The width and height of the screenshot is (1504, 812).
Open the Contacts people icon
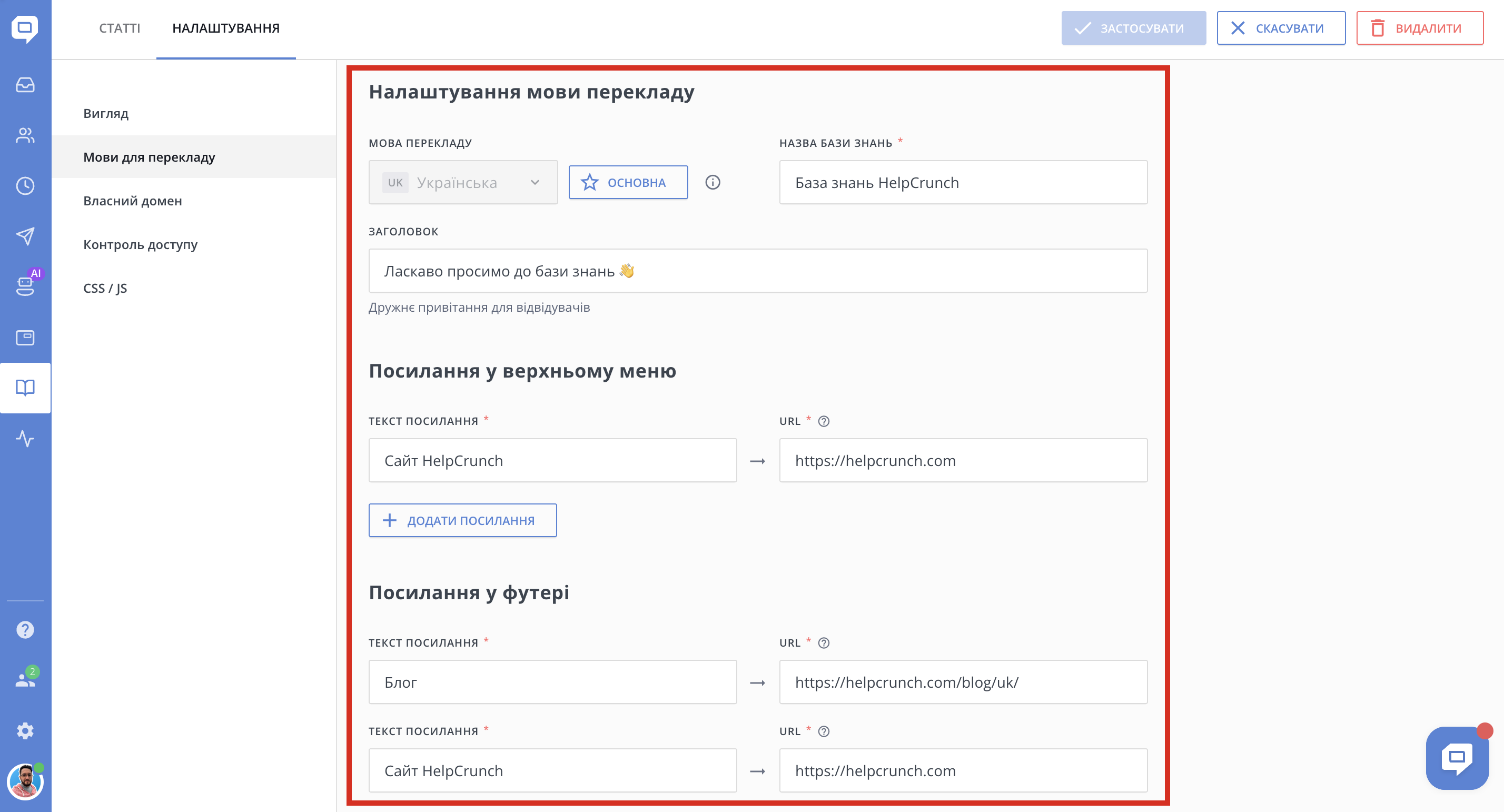[x=25, y=135]
